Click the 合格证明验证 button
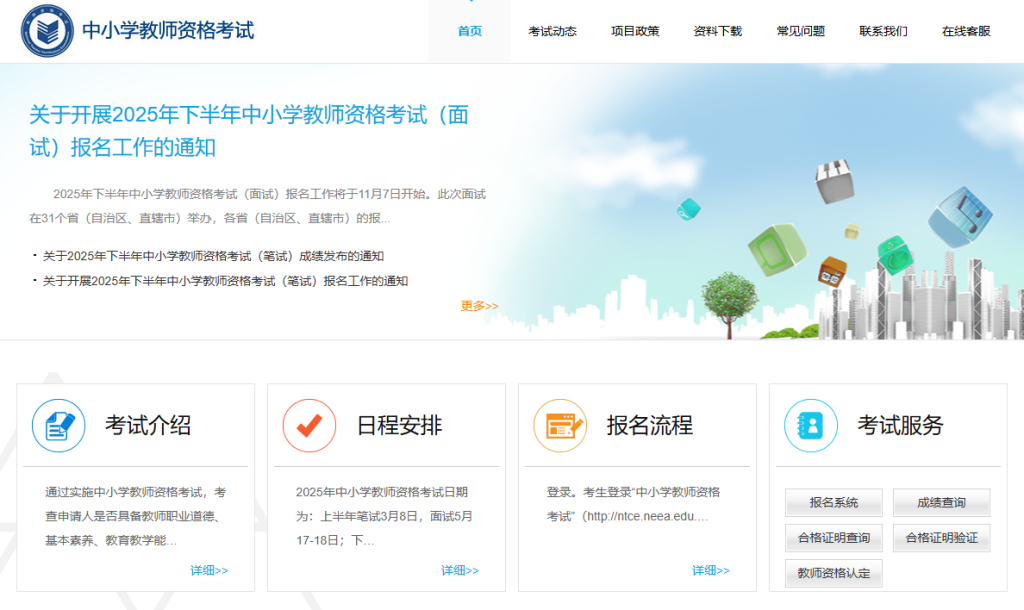1024x610 pixels. point(941,538)
